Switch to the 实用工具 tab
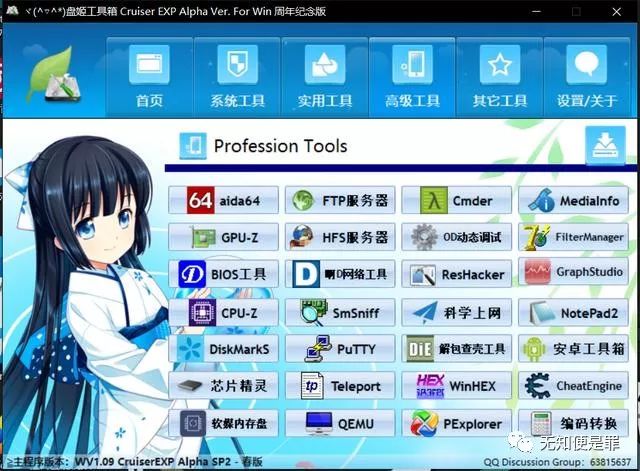This screenshot has width=640, height=471. [325, 77]
